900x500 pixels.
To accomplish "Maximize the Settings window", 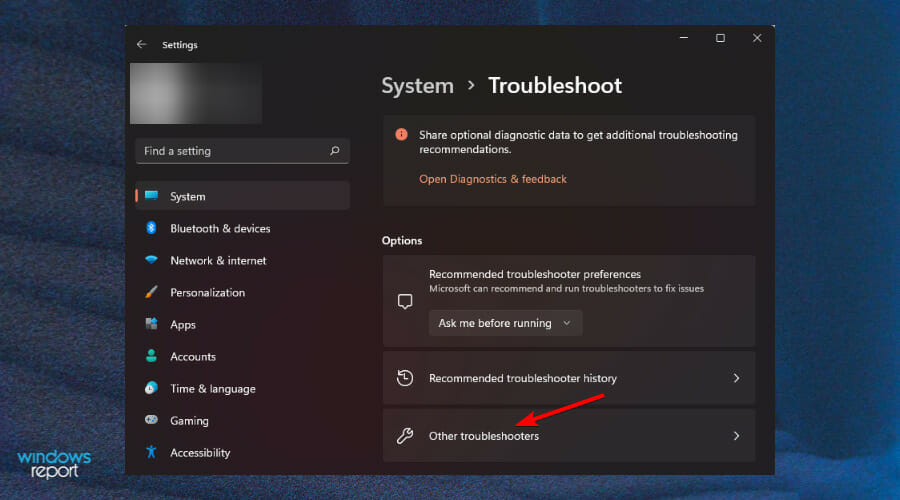I will [x=720, y=38].
